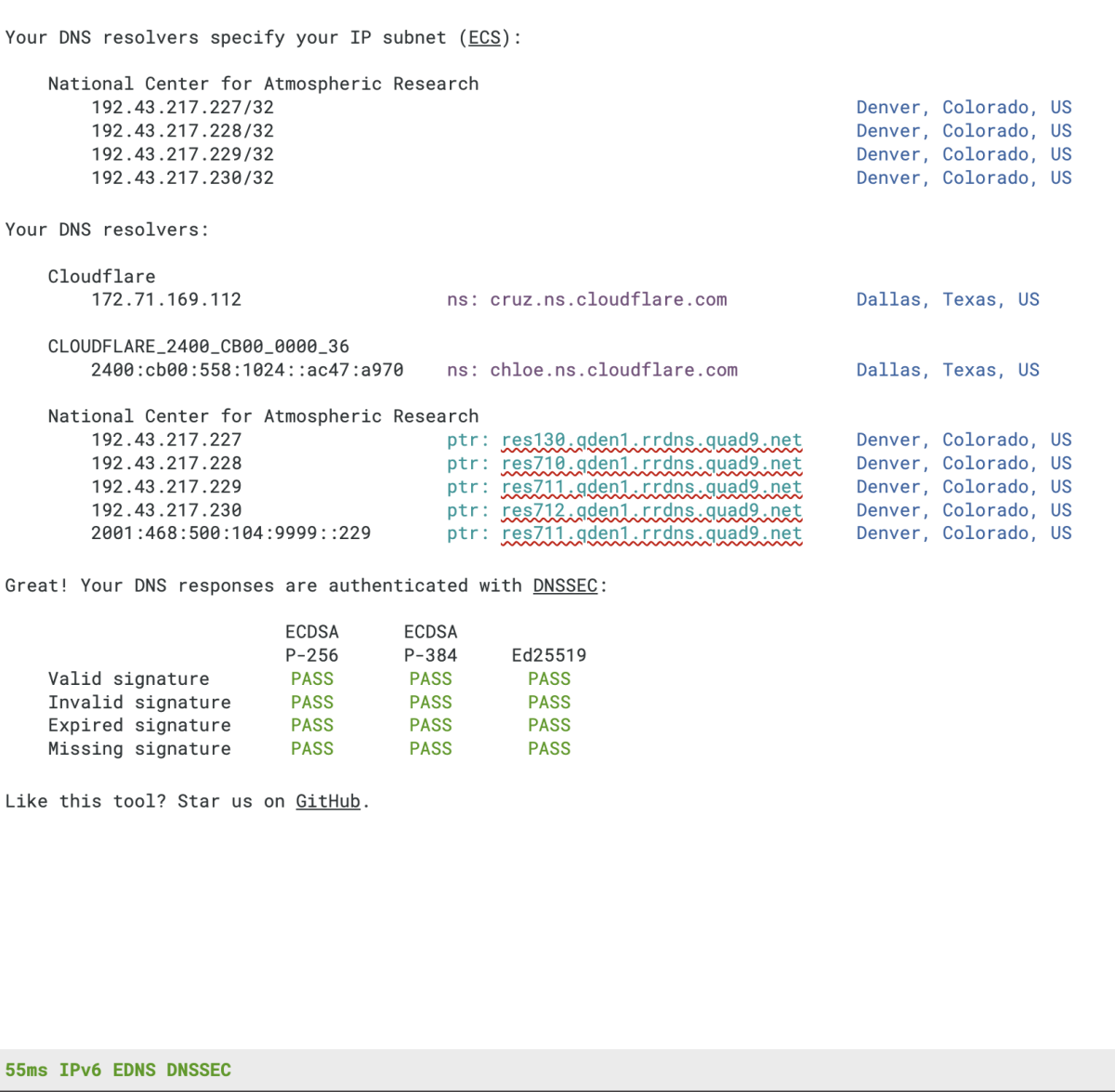1115x1092 pixels.
Task: Open the res712.qden1.rrdns.quad9.net ptr link
Action: coord(651,510)
